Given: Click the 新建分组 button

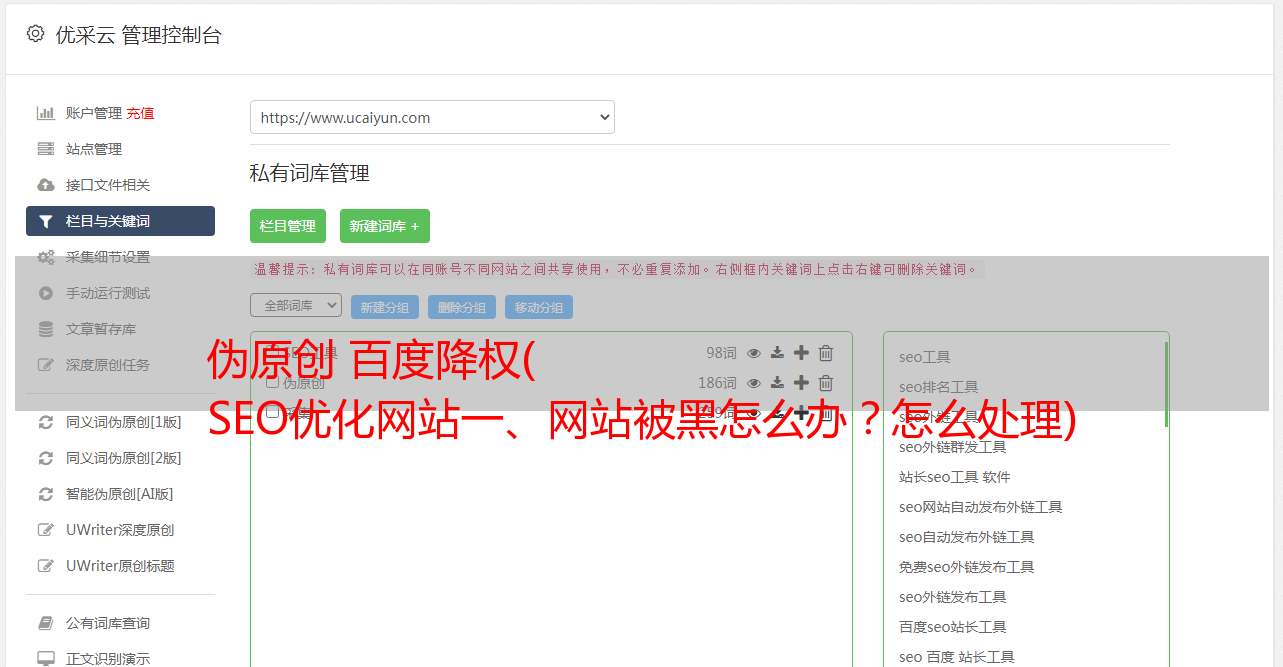Looking at the screenshot, I should pyautogui.click(x=385, y=307).
